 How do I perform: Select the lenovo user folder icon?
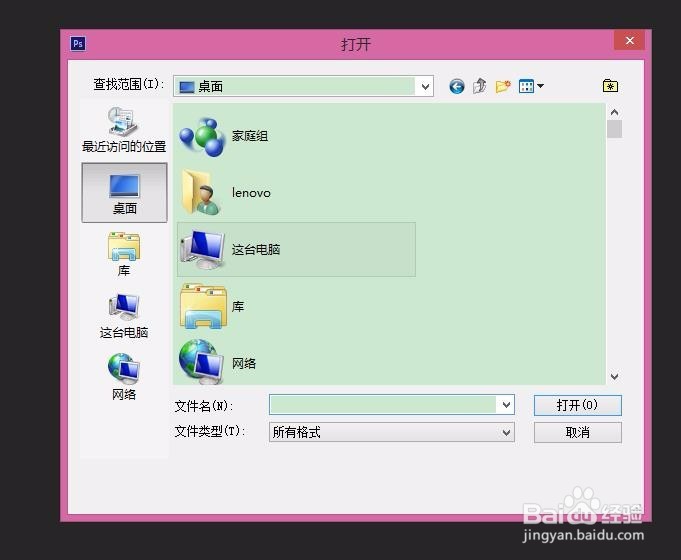pos(202,192)
